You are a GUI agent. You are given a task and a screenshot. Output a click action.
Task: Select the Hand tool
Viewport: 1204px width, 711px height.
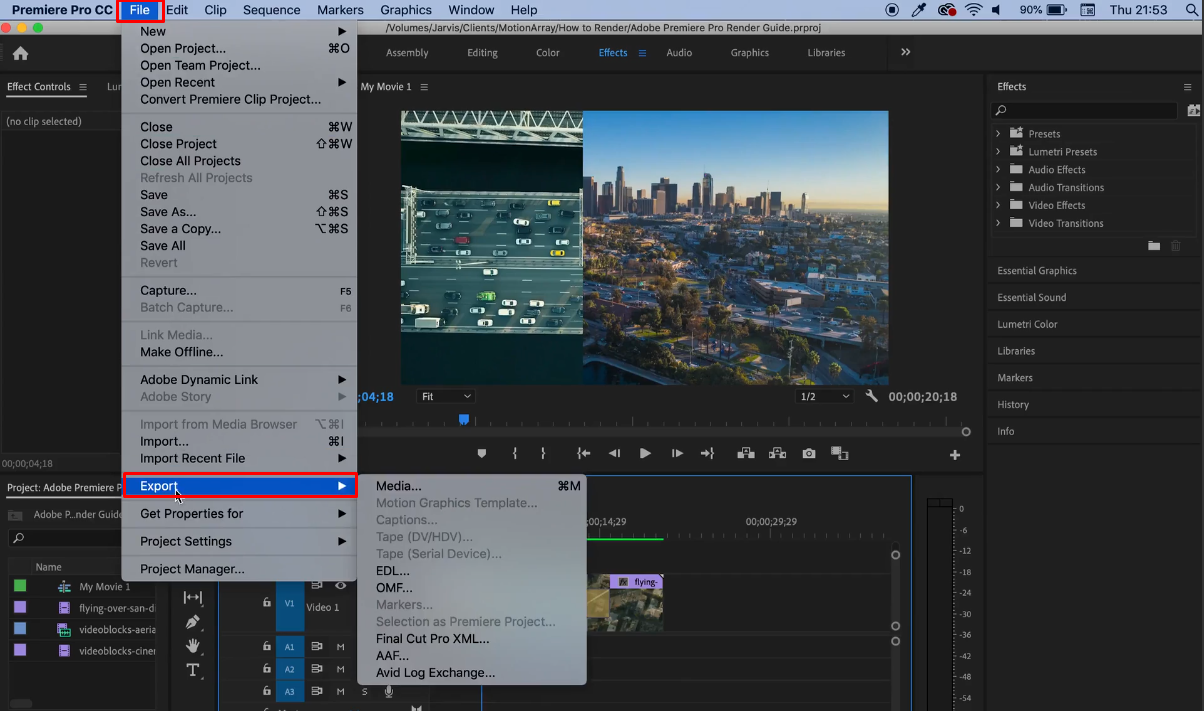(x=193, y=646)
